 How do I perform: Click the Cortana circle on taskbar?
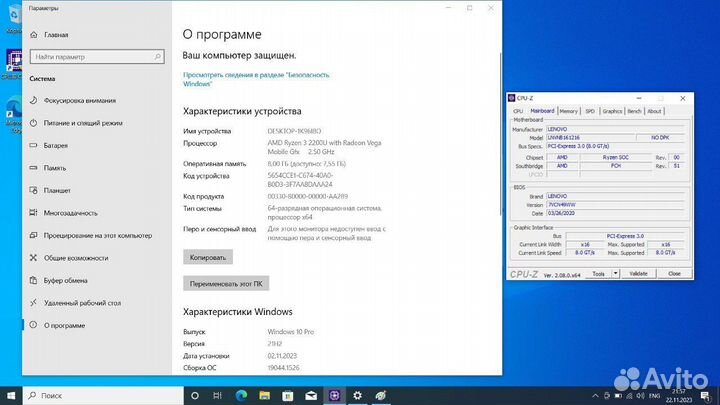coord(195,395)
